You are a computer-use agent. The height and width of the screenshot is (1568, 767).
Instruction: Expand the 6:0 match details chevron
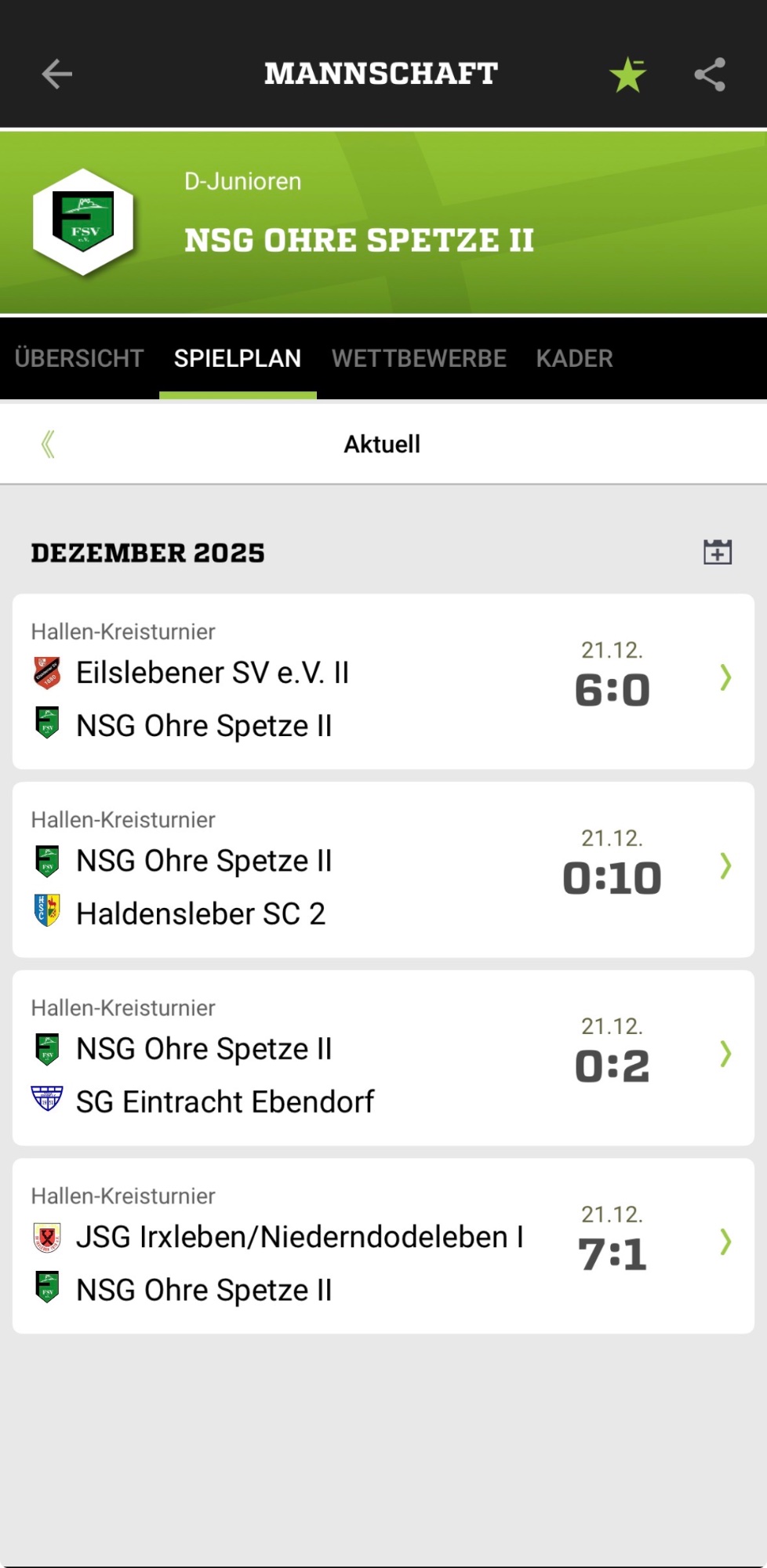pos(725,677)
